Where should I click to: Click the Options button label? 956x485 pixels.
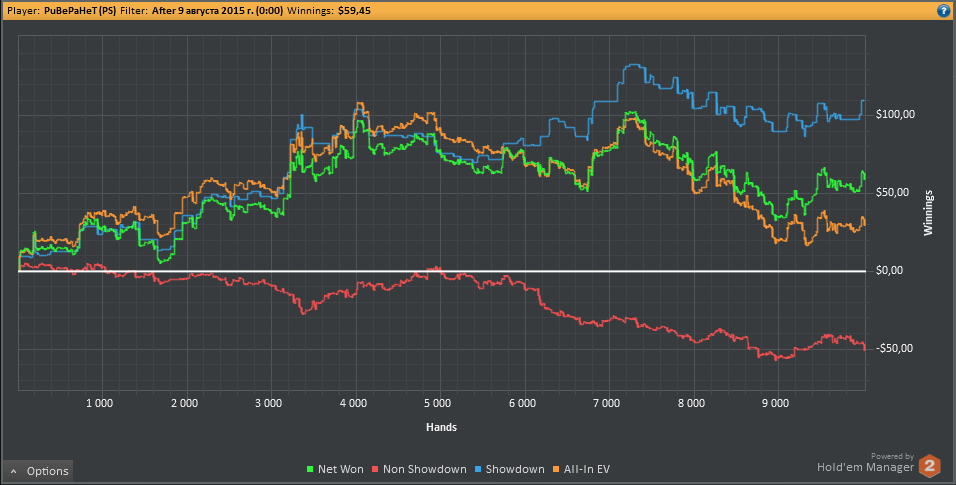pos(47,471)
